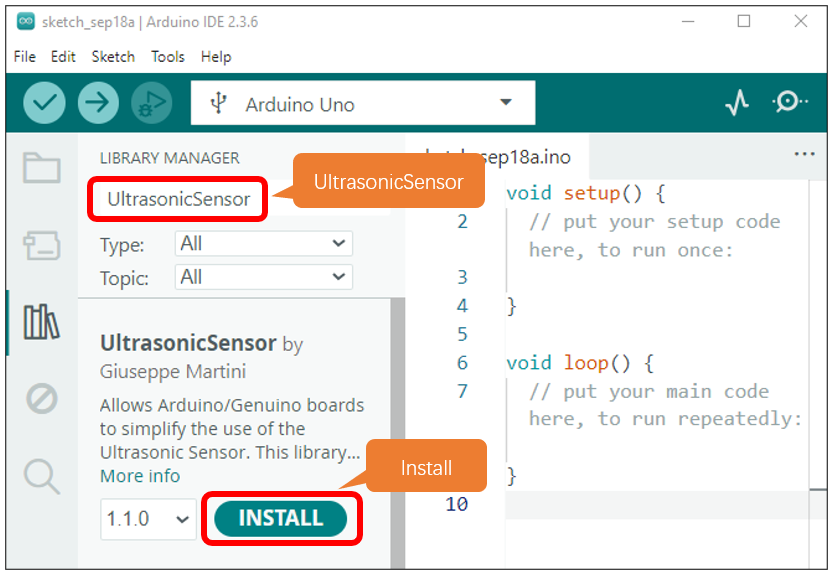This screenshot has height=575, width=833.
Task: Click the library list vertical scrollbar
Action: tap(397, 433)
